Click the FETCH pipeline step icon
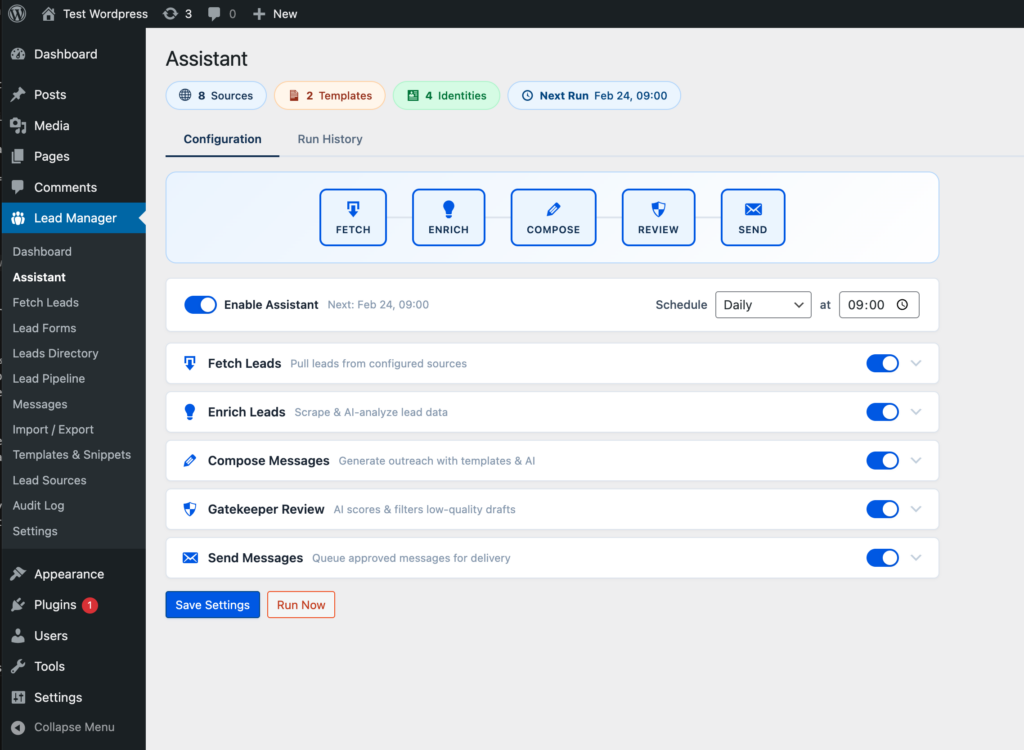 pyautogui.click(x=353, y=217)
